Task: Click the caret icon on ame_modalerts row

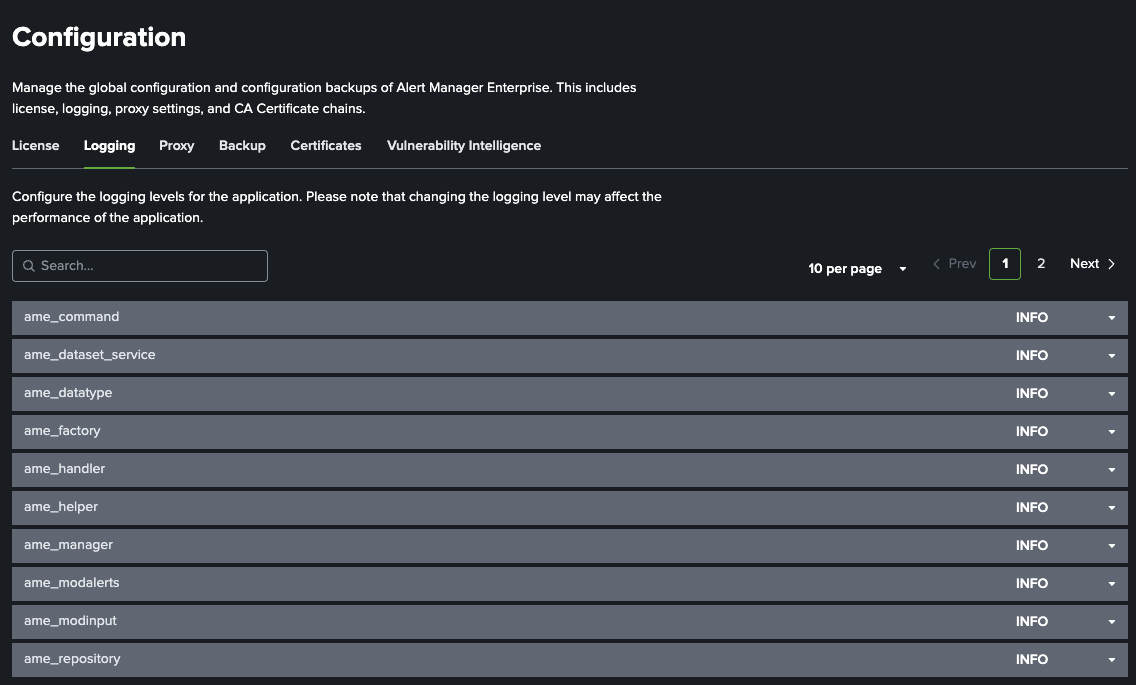Action: click(1111, 583)
